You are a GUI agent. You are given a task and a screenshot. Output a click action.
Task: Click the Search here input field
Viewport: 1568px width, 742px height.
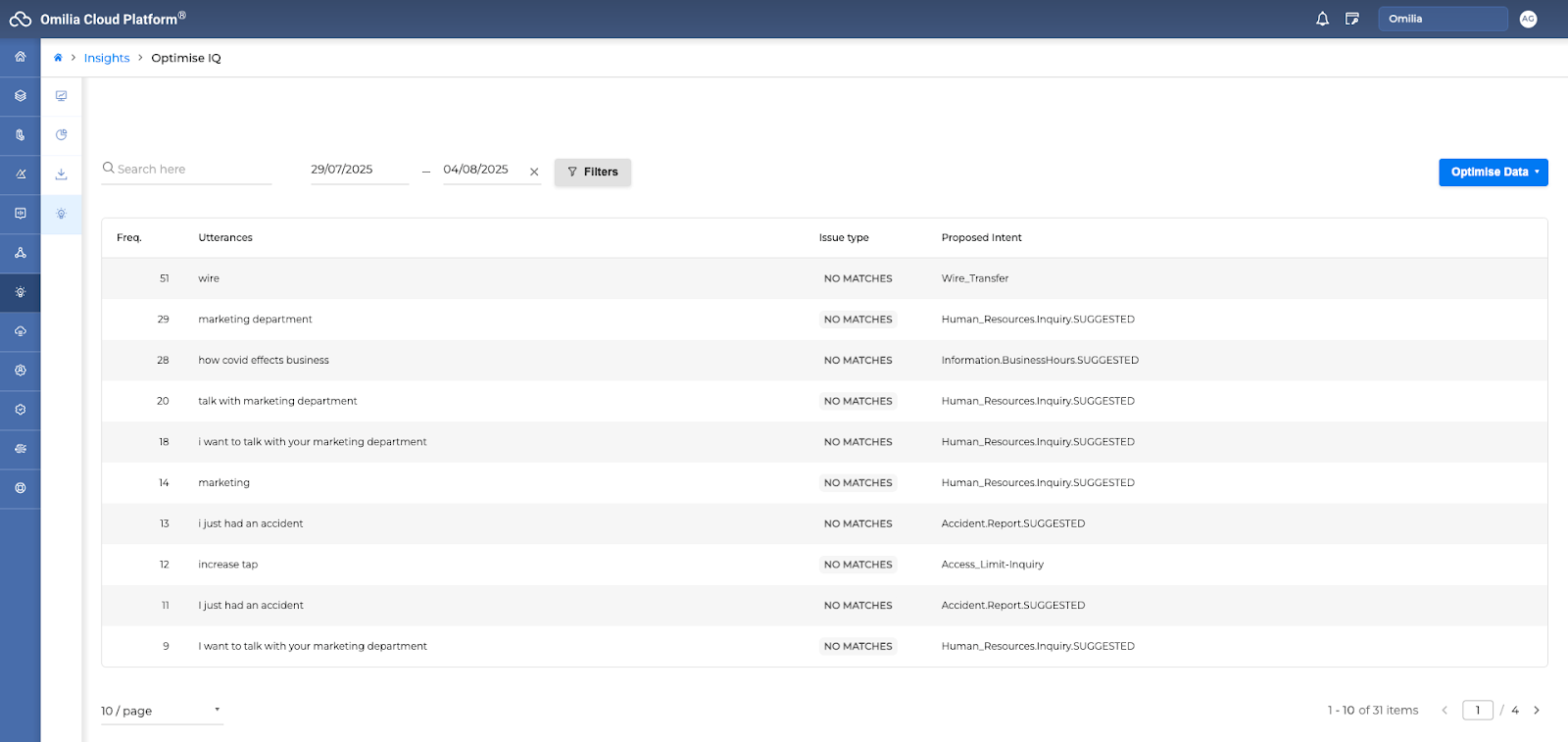191,170
